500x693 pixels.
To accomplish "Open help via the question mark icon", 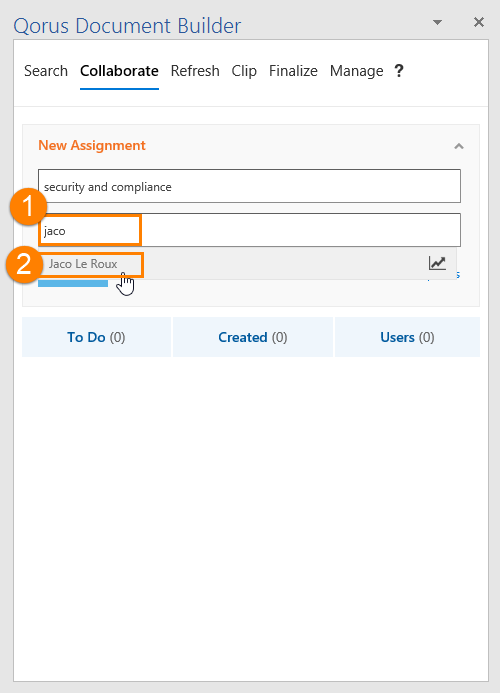I will [x=399, y=71].
